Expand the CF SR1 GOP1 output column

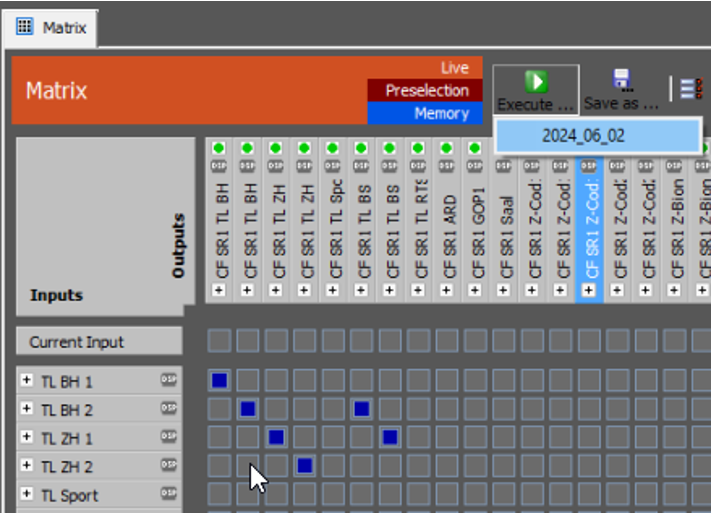point(475,290)
